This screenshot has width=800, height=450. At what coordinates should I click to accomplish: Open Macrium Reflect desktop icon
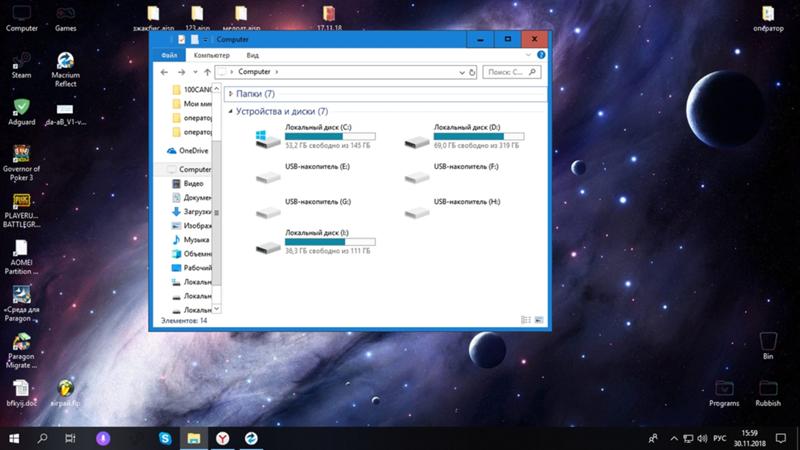click(x=65, y=70)
